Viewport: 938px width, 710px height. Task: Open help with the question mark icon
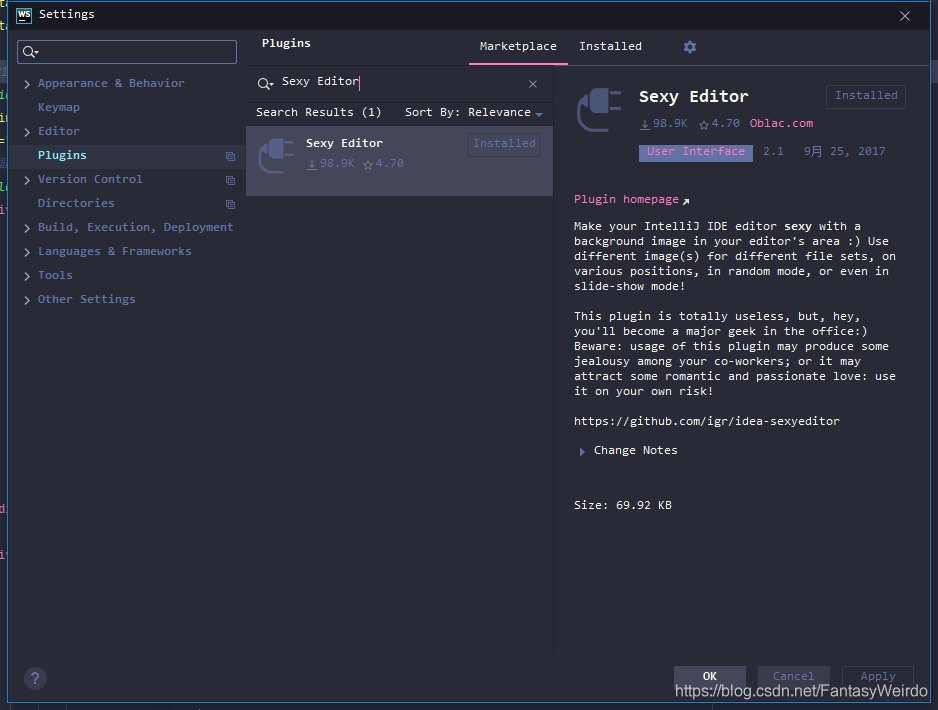[35, 678]
